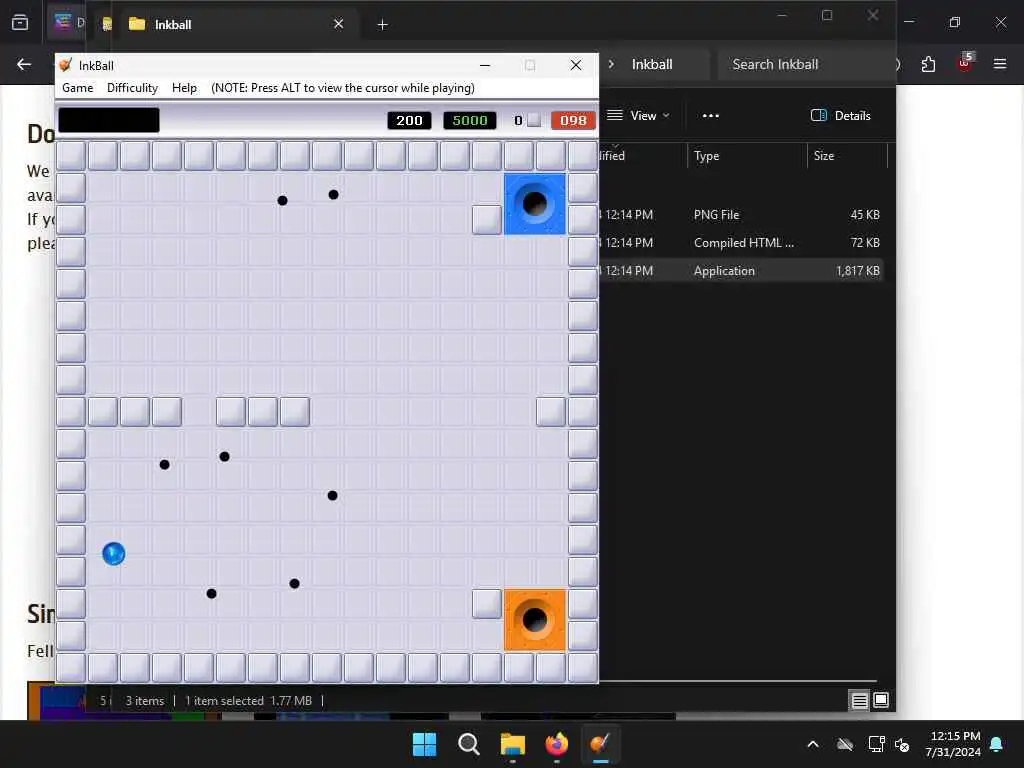
Task: Click the gray block counter icon
Action: point(534,120)
